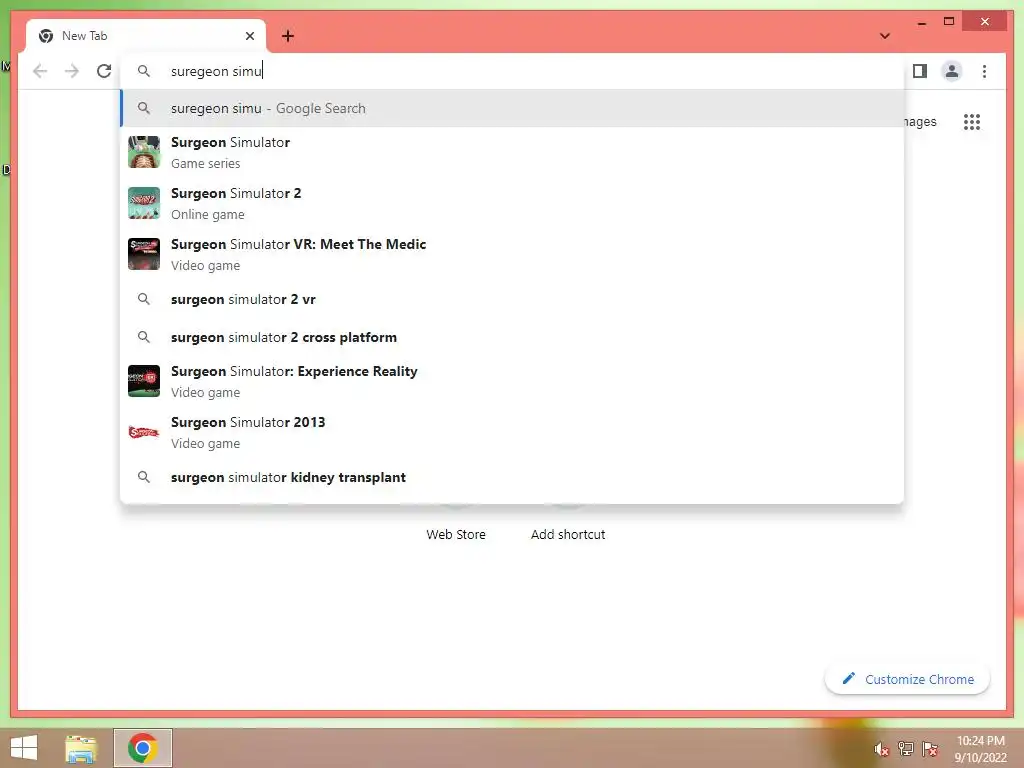Minimize the Chrome window
The image size is (1024, 768).
[x=921, y=22]
